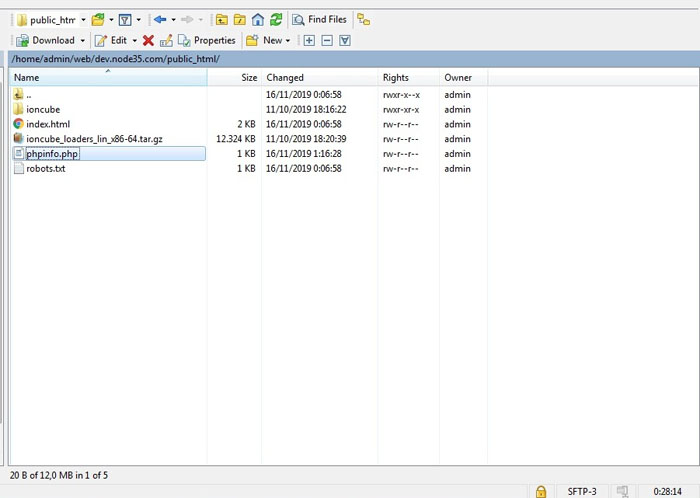The width and height of the screenshot is (700, 498).
Task: Sort by the Name column header
Action: [108, 78]
